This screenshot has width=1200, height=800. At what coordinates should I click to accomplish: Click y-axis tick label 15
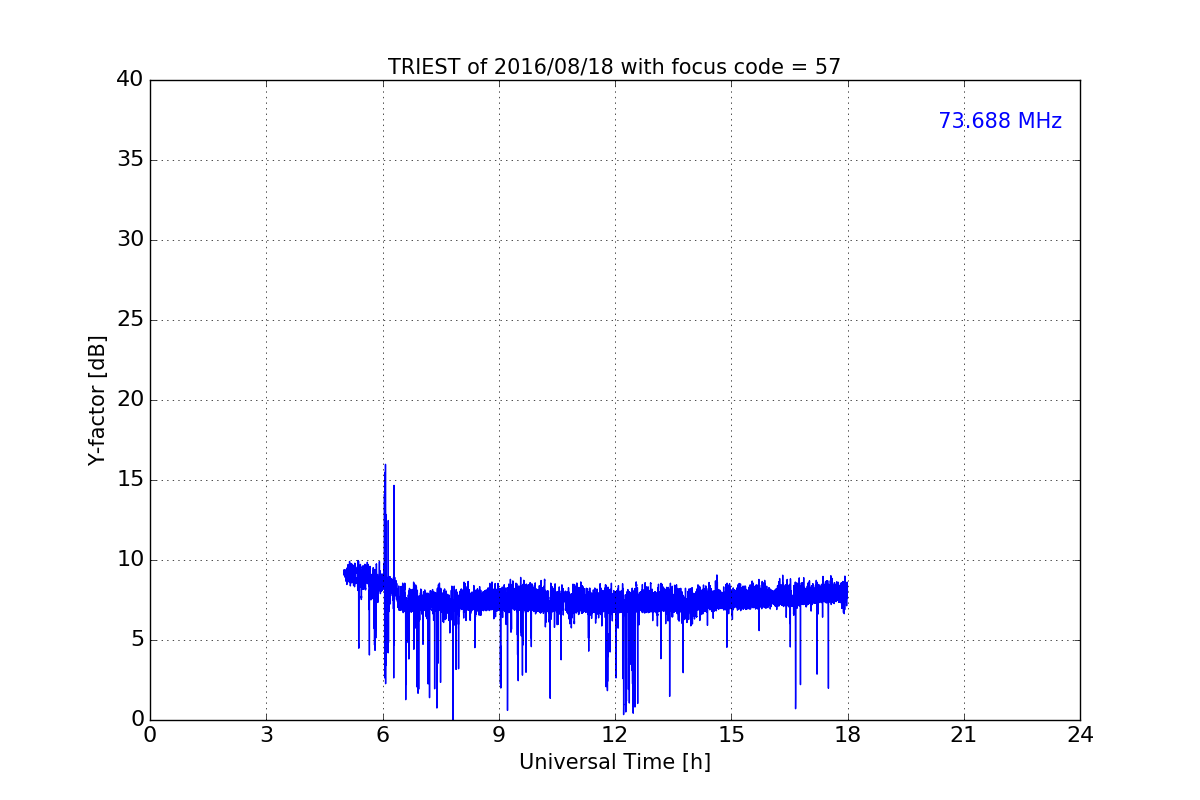click(129, 480)
